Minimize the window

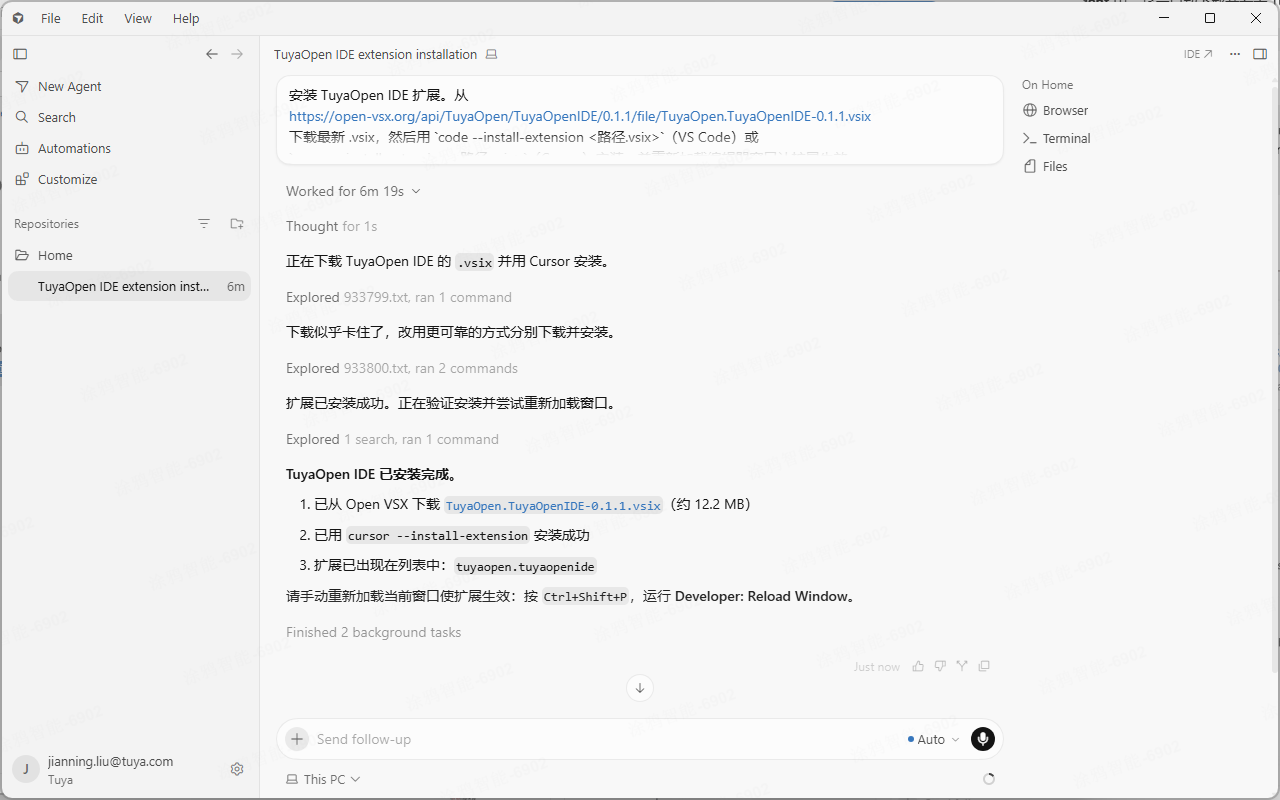(1164, 18)
